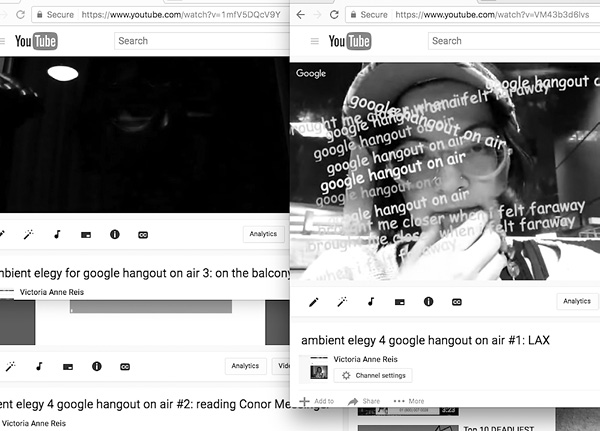Expand the More options menu
Viewport: 600px width, 431px height.
409,401
